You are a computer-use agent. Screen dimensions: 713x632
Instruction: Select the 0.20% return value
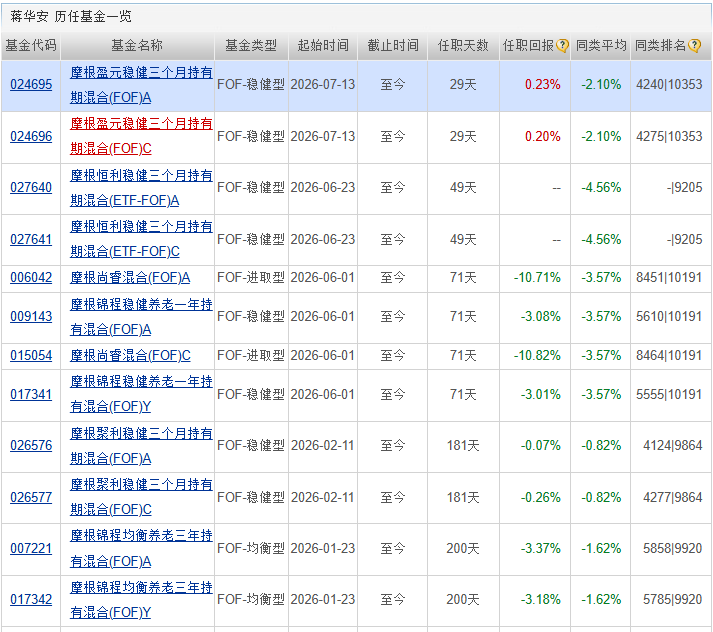[542, 136]
